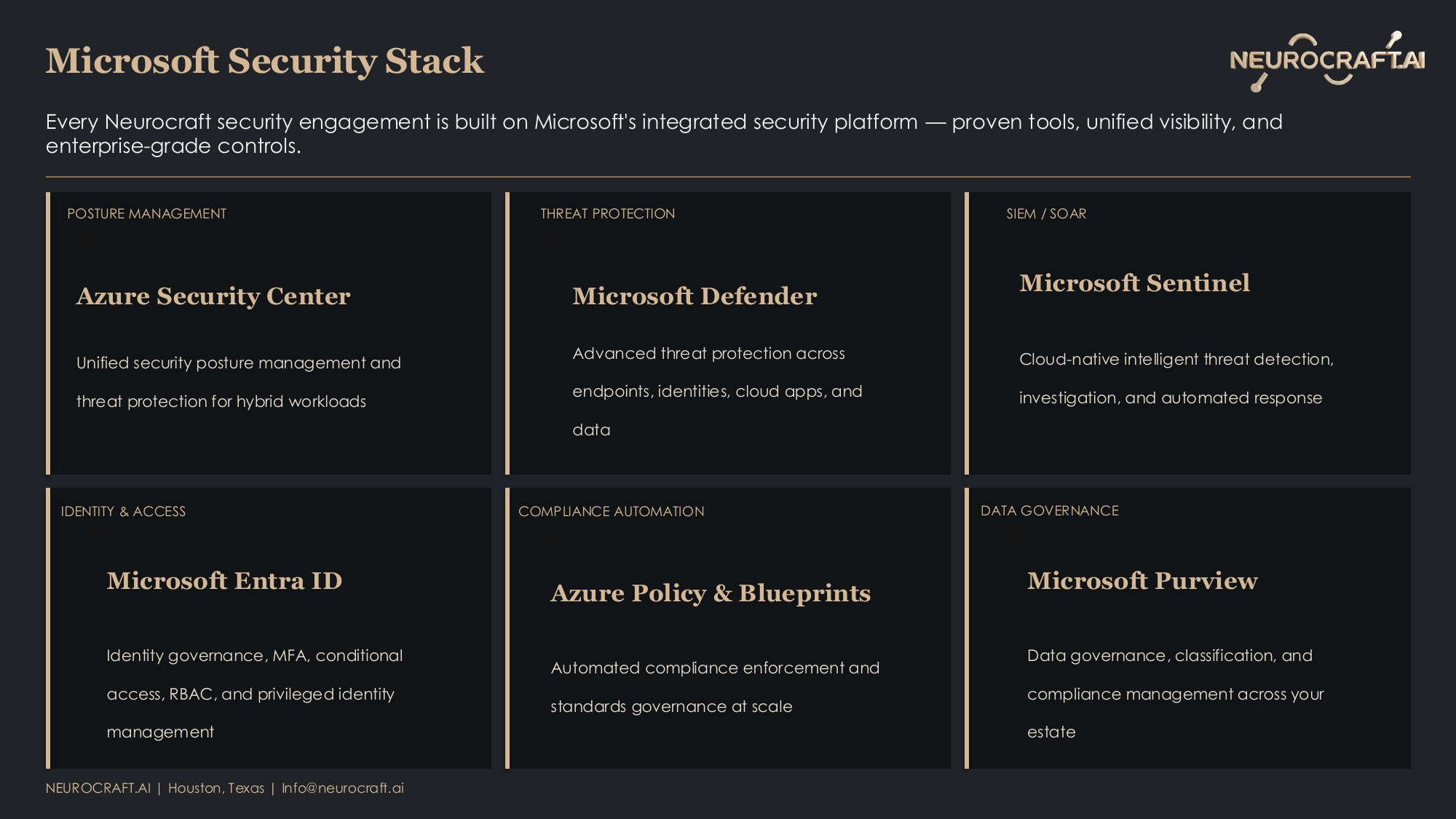This screenshot has width=1456, height=819.
Task: Click the "Data governance, classification" description
Action: pos(1176,694)
